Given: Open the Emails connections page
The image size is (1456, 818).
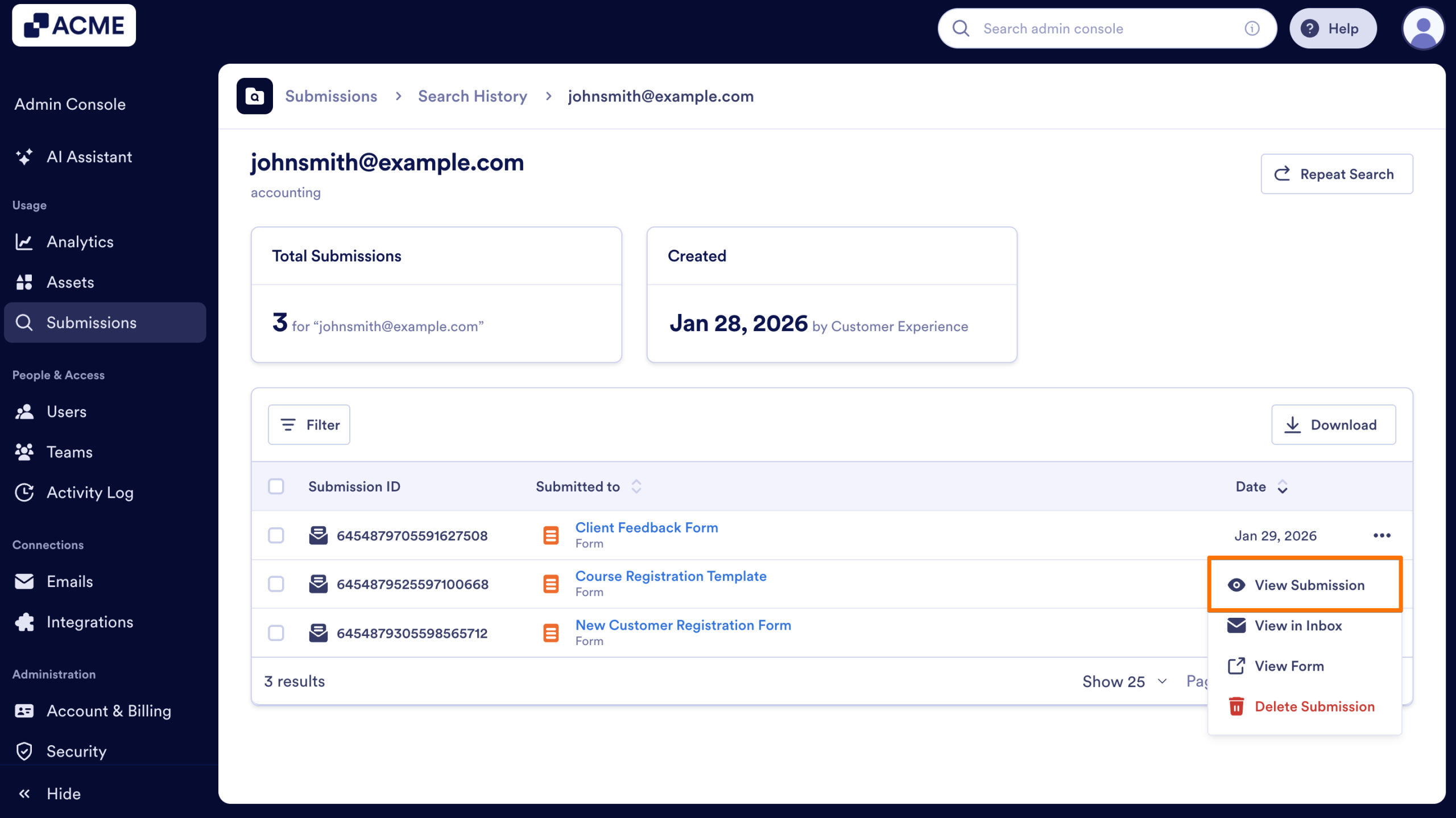Looking at the screenshot, I should [x=69, y=581].
